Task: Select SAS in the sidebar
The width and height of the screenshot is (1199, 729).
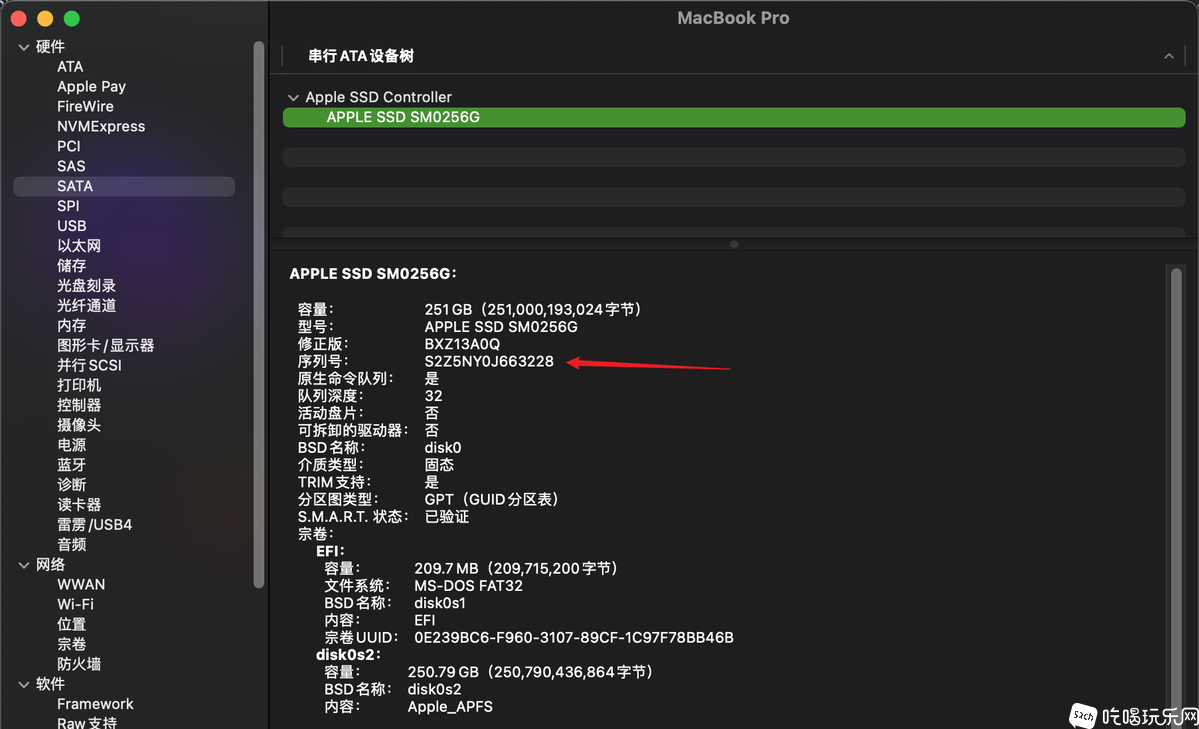Action: (x=71, y=166)
